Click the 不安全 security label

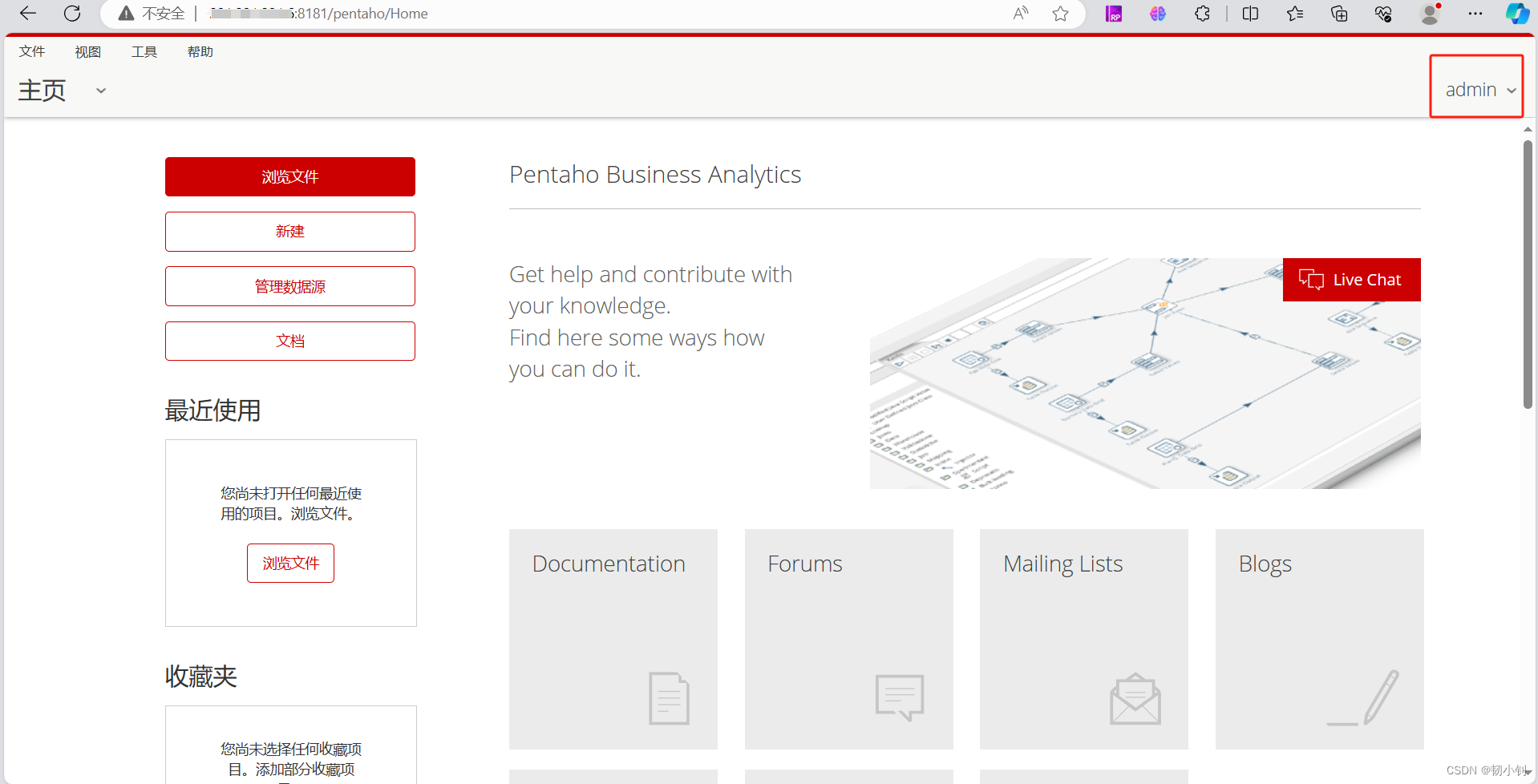(164, 14)
